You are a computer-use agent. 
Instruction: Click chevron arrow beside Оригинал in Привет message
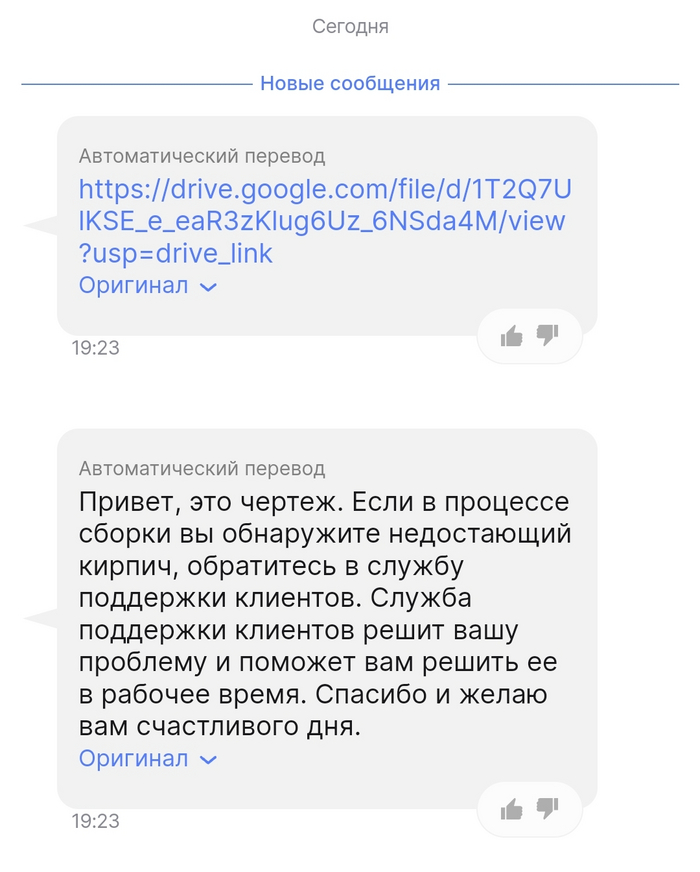coord(208,760)
